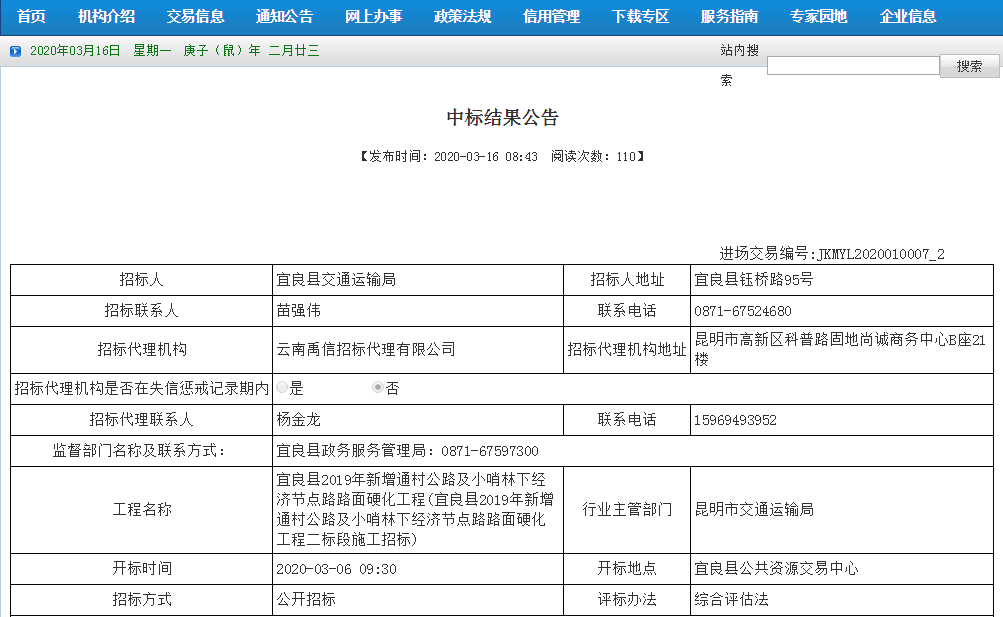Go to the 交易信息 section
The width and height of the screenshot is (1003, 617).
click(195, 17)
